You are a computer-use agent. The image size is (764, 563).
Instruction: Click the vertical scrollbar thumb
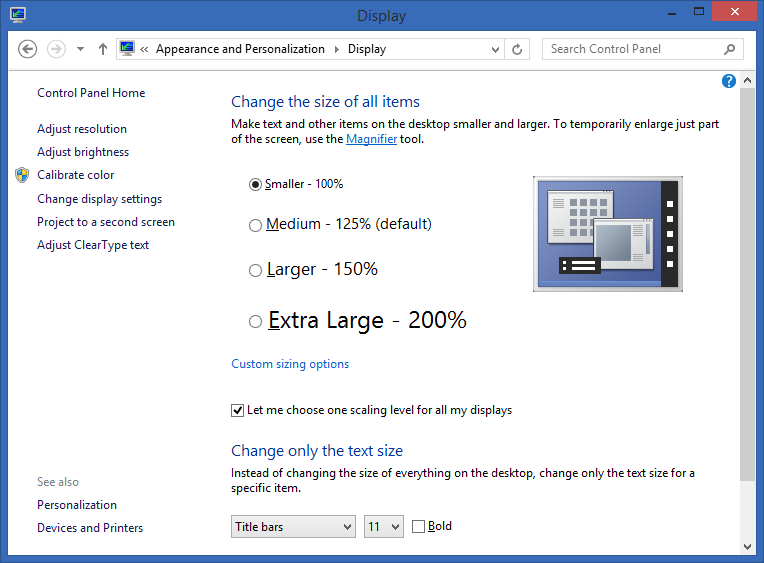pos(747,285)
